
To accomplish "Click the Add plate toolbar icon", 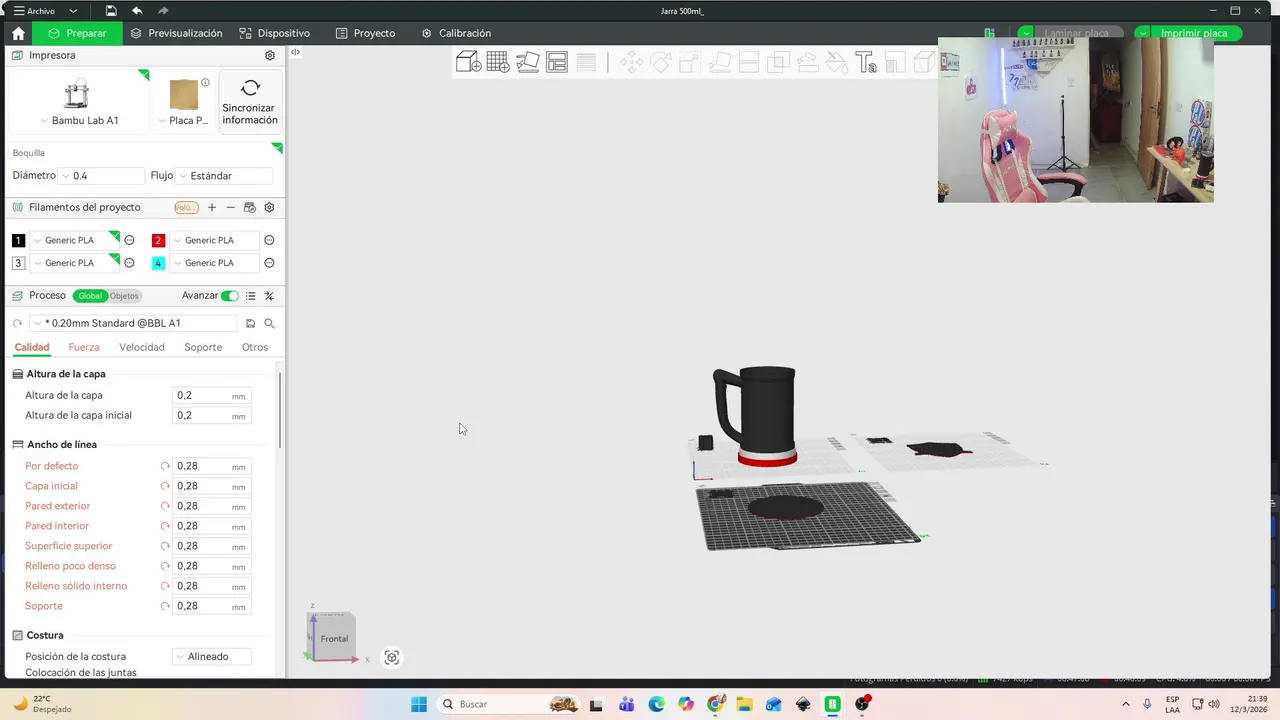I will coord(498,63).
